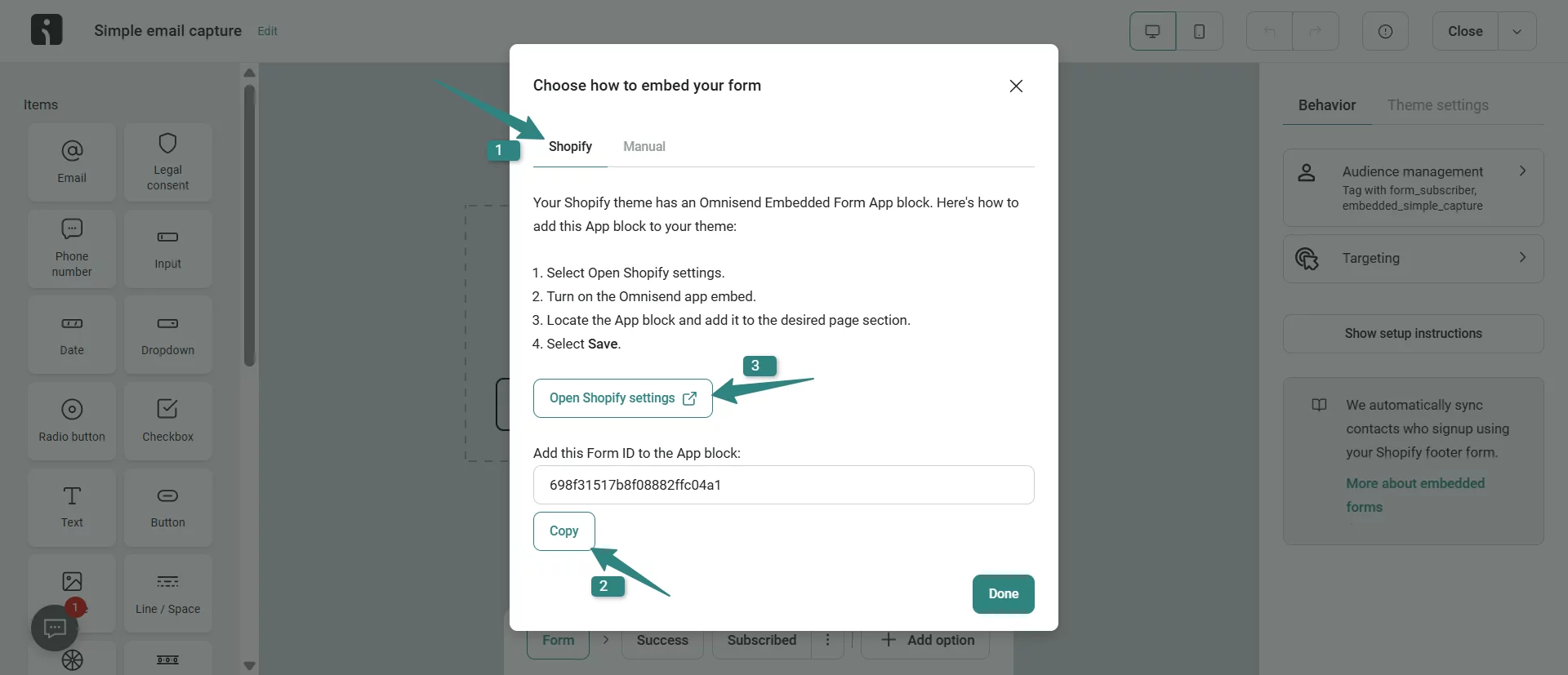Open dropdown arrow next to Close
Viewport: 1568px width, 675px height.
point(1517,31)
